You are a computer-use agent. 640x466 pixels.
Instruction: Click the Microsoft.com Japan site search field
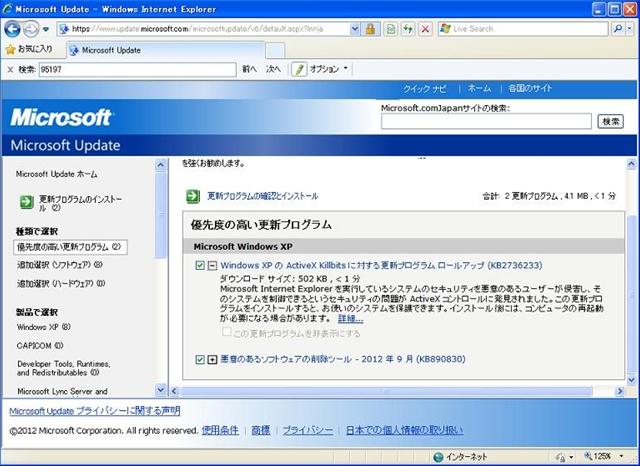(486, 121)
